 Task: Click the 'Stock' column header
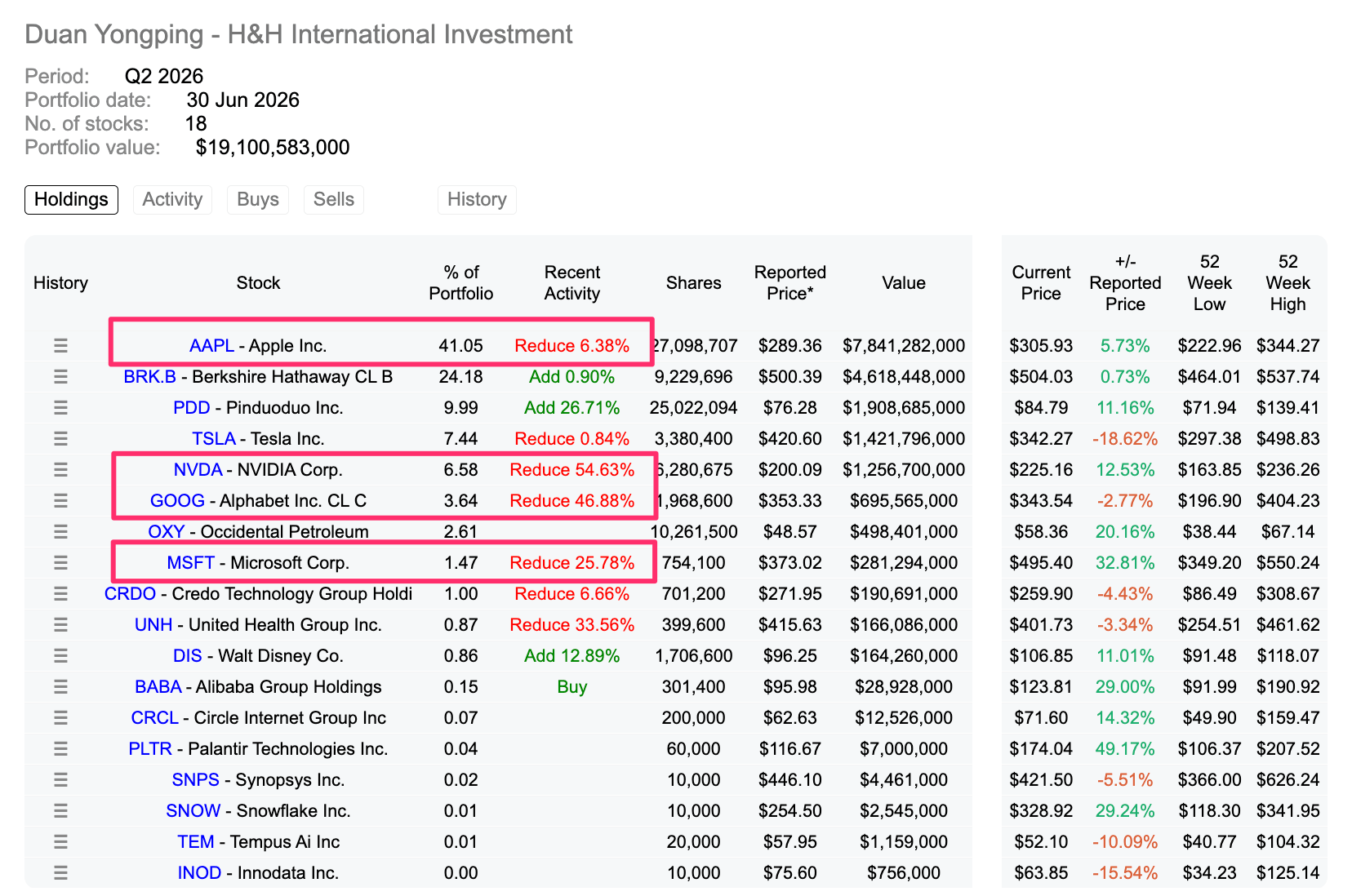coord(258,283)
